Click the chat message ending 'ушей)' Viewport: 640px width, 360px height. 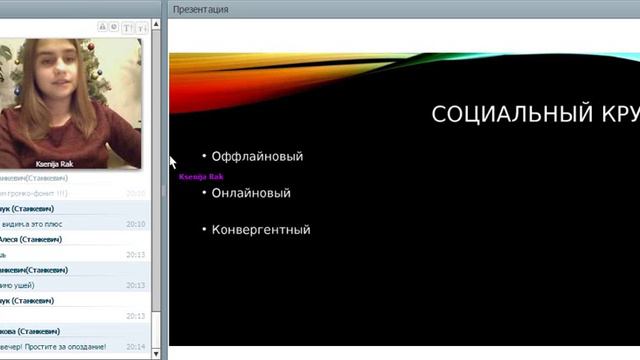pos(17,285)
